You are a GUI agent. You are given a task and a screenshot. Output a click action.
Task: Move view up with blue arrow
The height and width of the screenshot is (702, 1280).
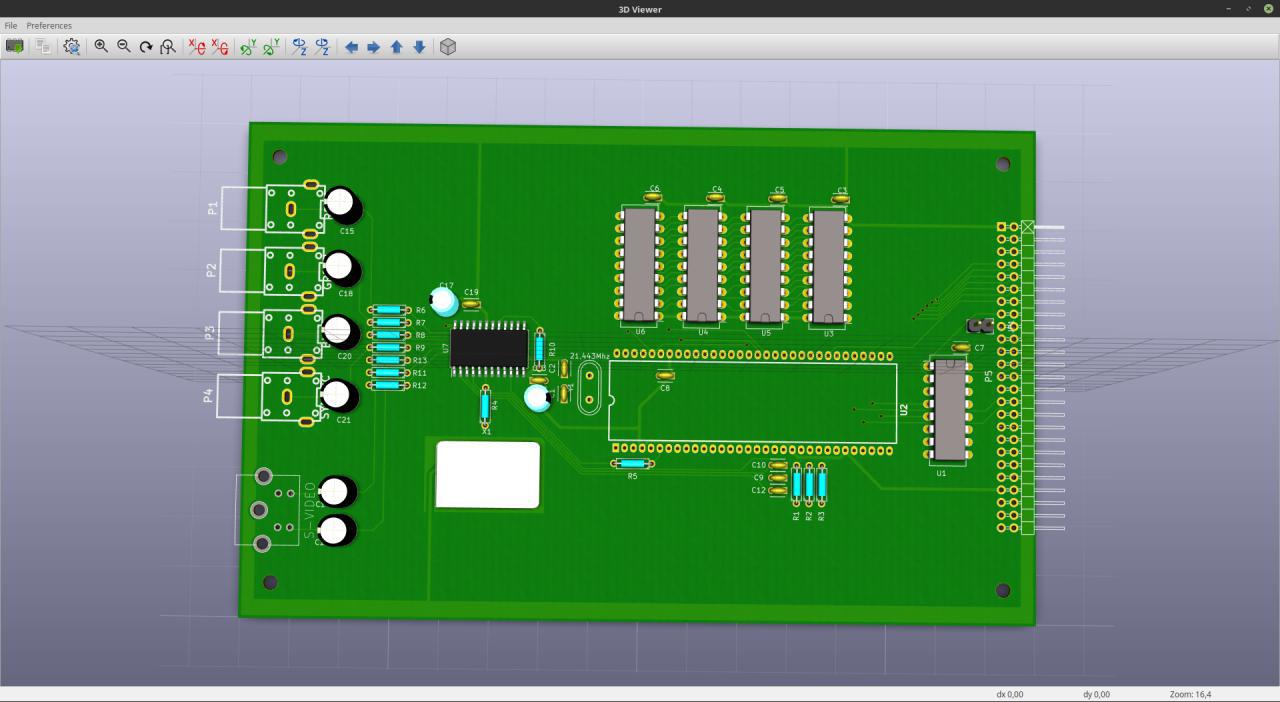(396, 46)
